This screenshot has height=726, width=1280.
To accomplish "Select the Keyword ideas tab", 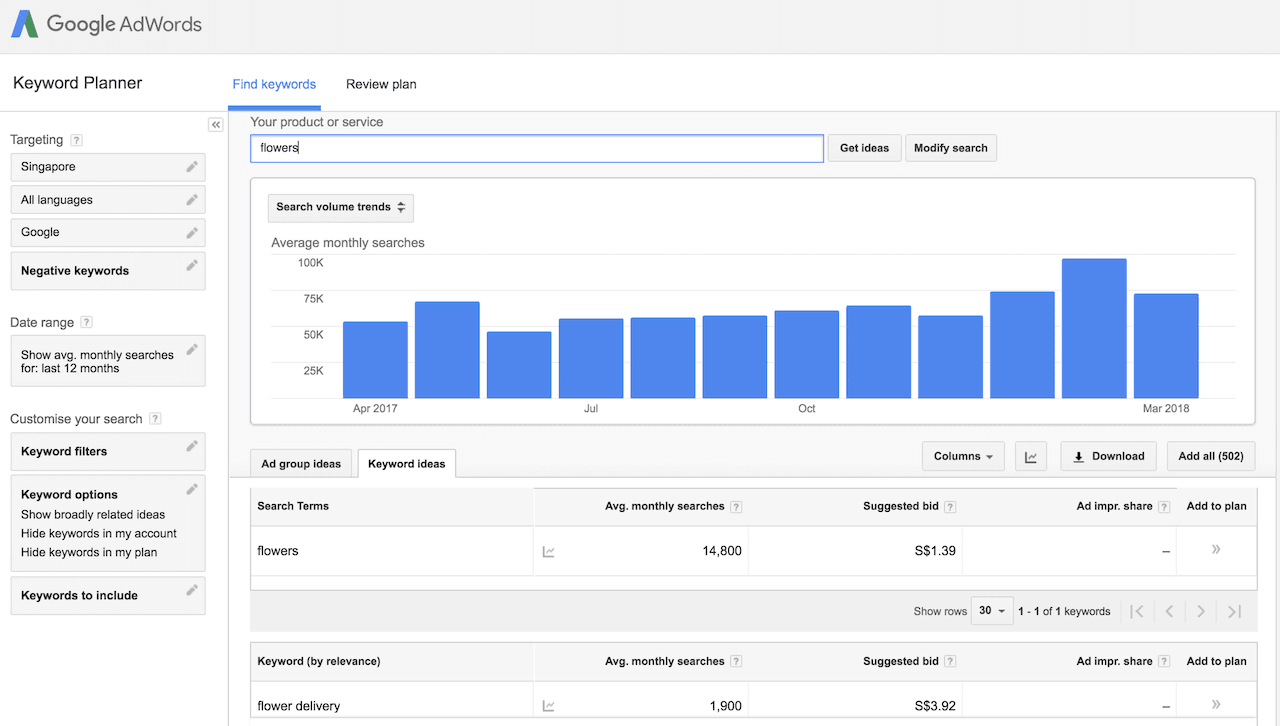I will click(407, 464).
